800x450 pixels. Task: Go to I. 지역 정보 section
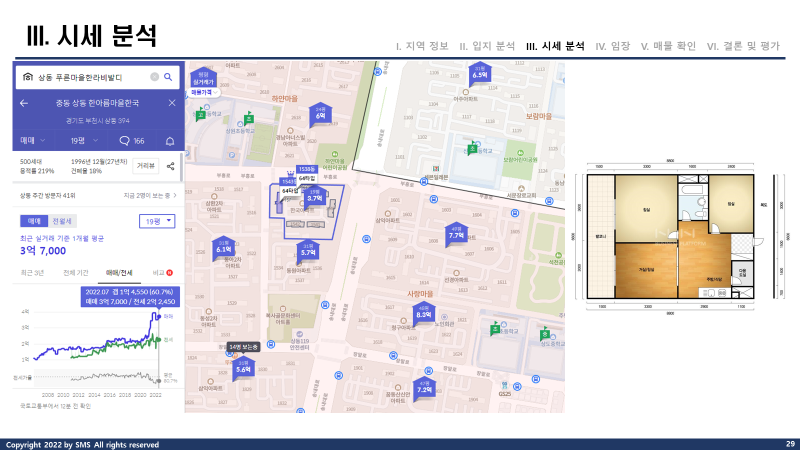coord(422,46)
